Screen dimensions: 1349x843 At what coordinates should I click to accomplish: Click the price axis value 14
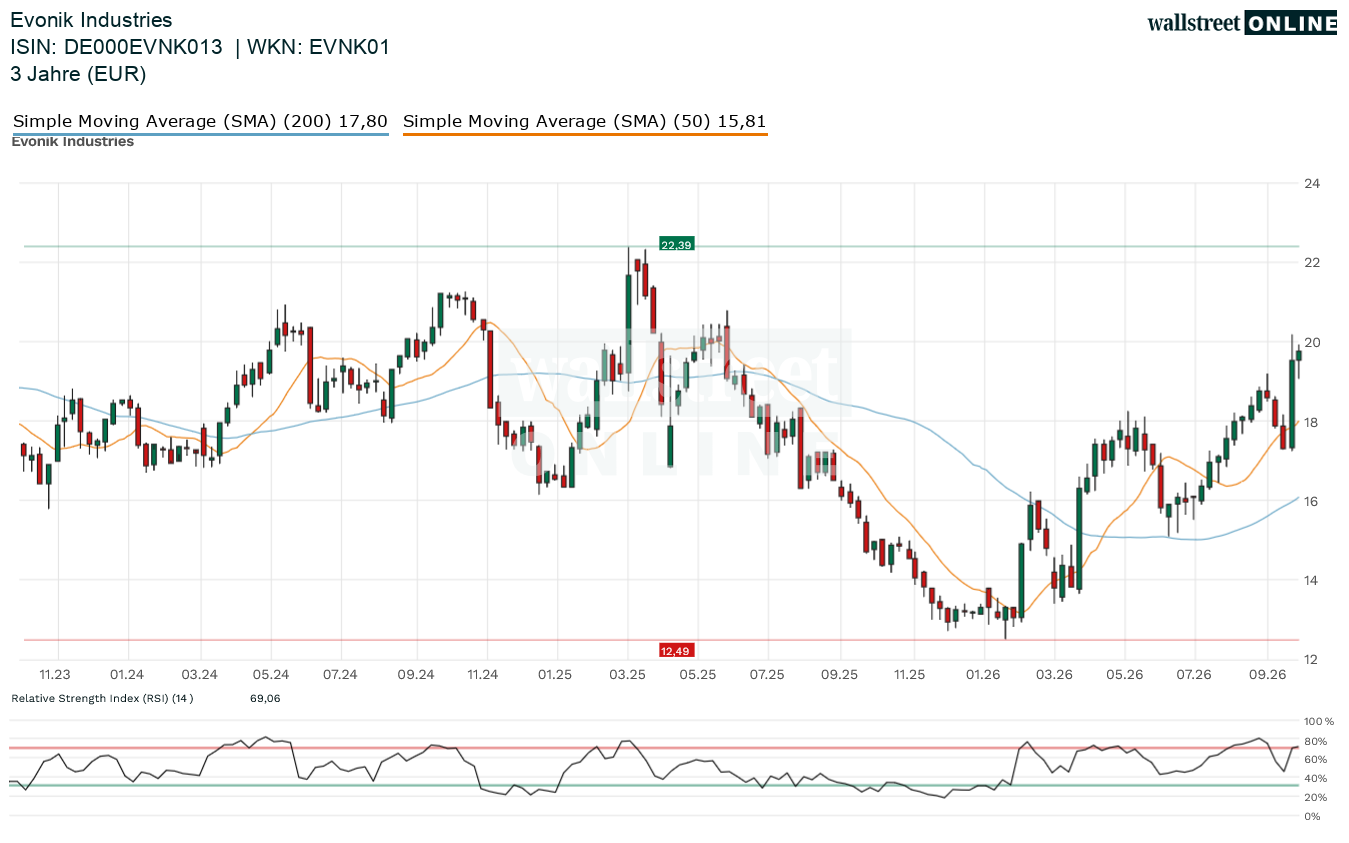coord(1312,580)
